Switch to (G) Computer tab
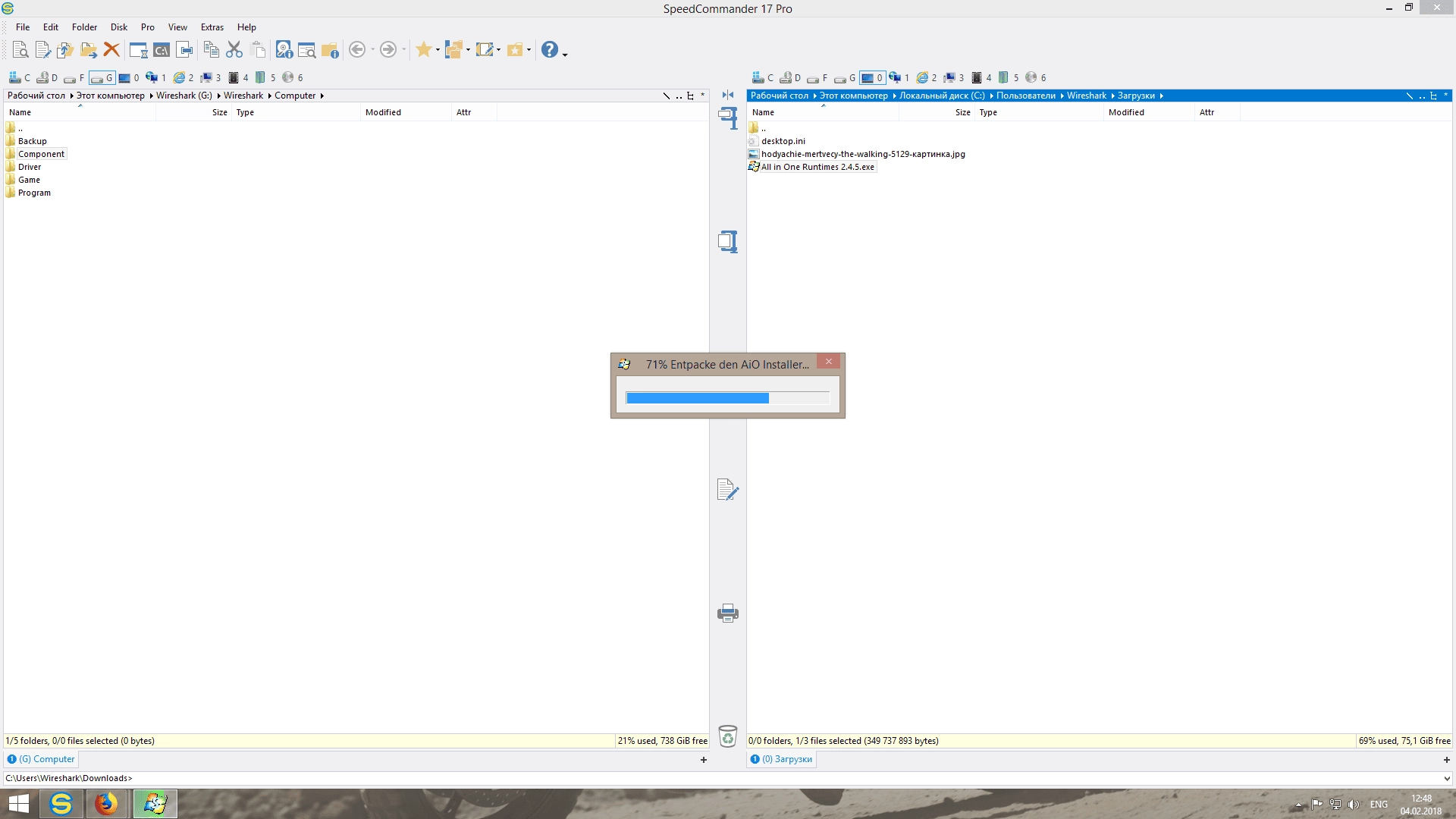The width and height of the screenshot is (1456, 819). 41,759
